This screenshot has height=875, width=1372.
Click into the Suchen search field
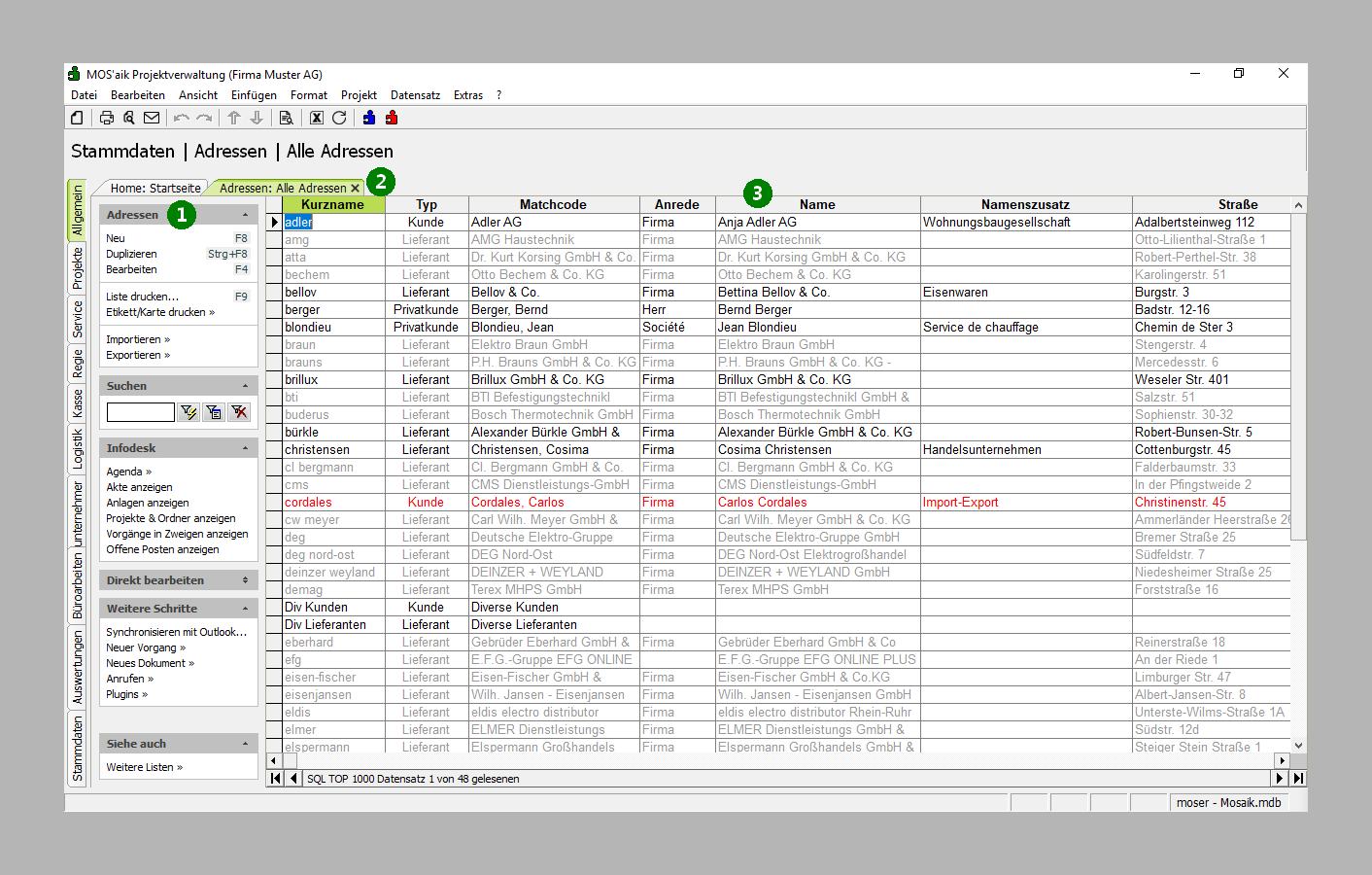141,412
